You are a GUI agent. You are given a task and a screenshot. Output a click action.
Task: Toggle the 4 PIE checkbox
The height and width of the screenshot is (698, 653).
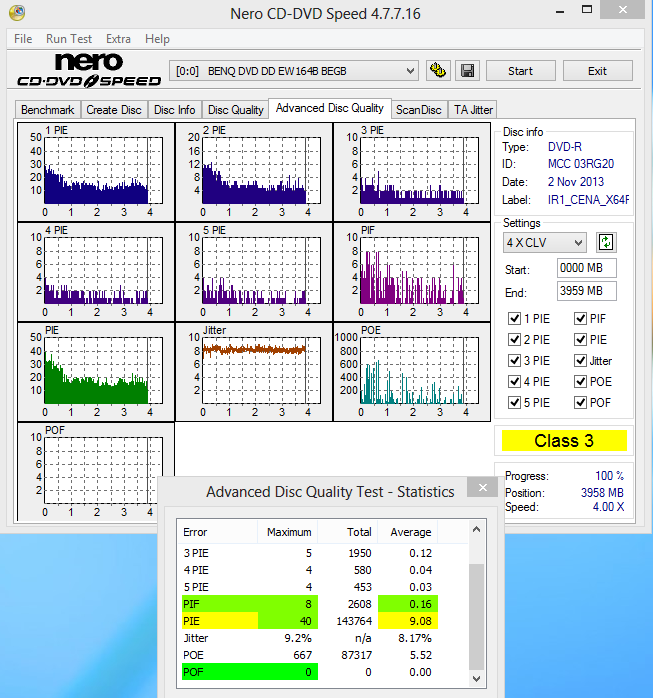(514, 381)
